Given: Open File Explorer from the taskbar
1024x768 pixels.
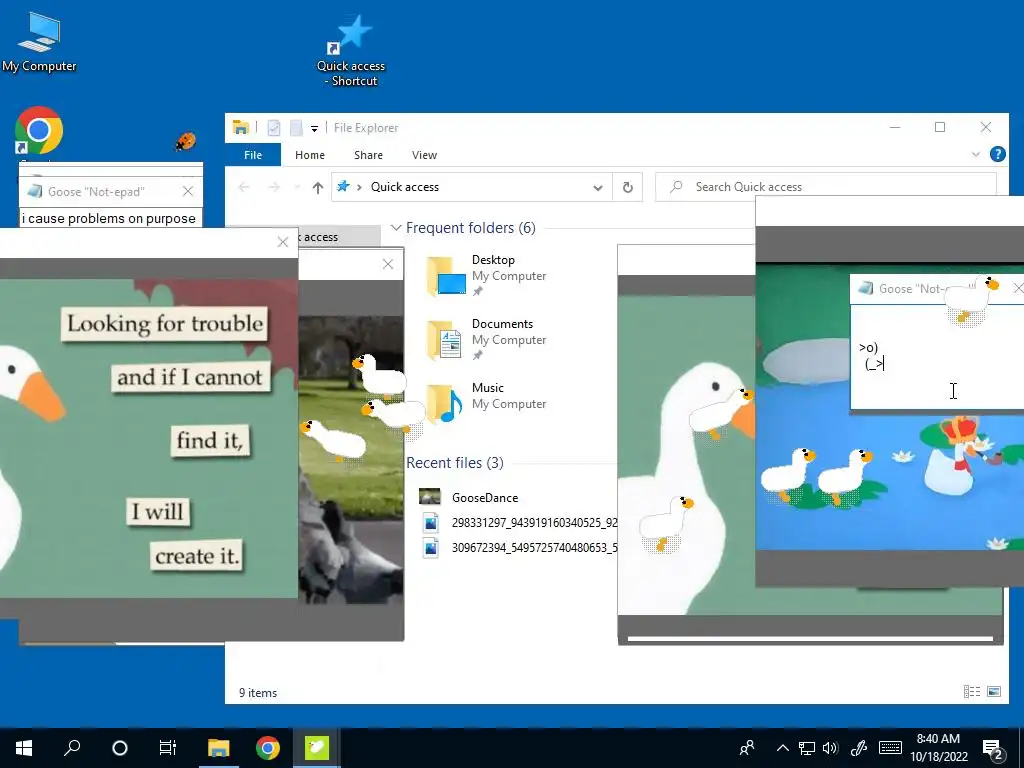Looking at the screenshot, I should click(x=219, y=748).
